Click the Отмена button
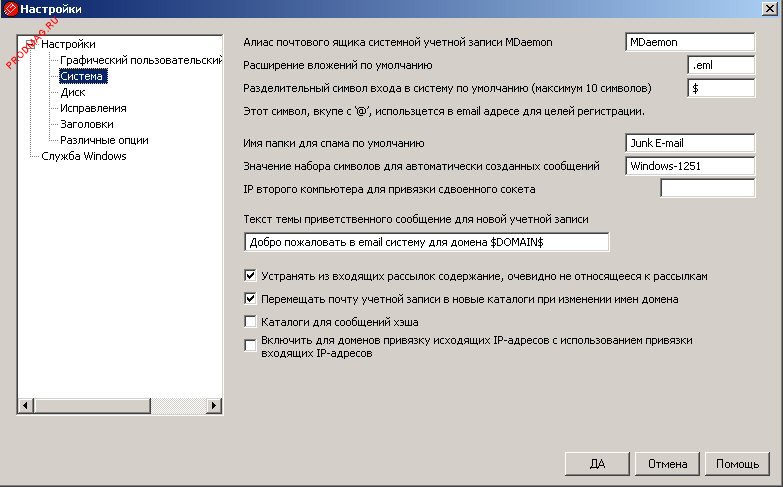This screenshot has height=487, width=783. [666, 464]
